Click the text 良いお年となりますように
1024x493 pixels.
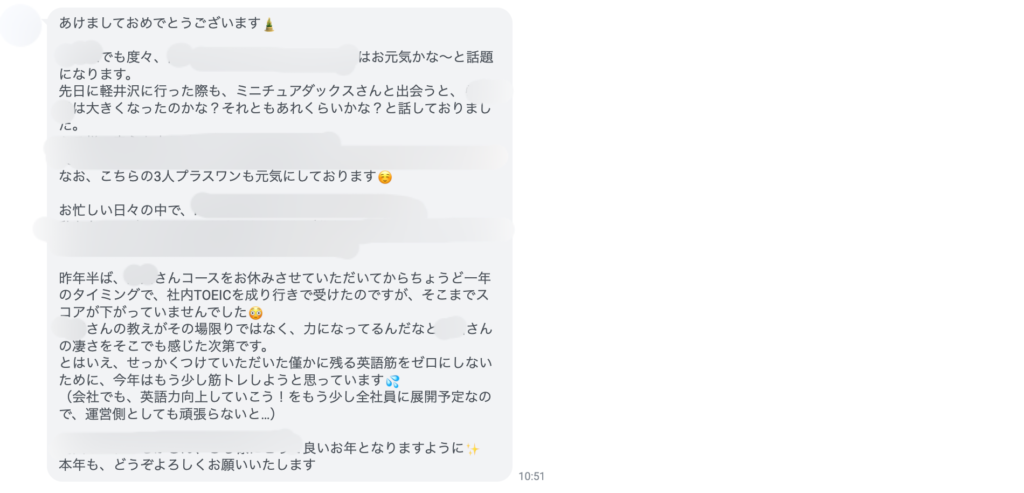[385, 449]
